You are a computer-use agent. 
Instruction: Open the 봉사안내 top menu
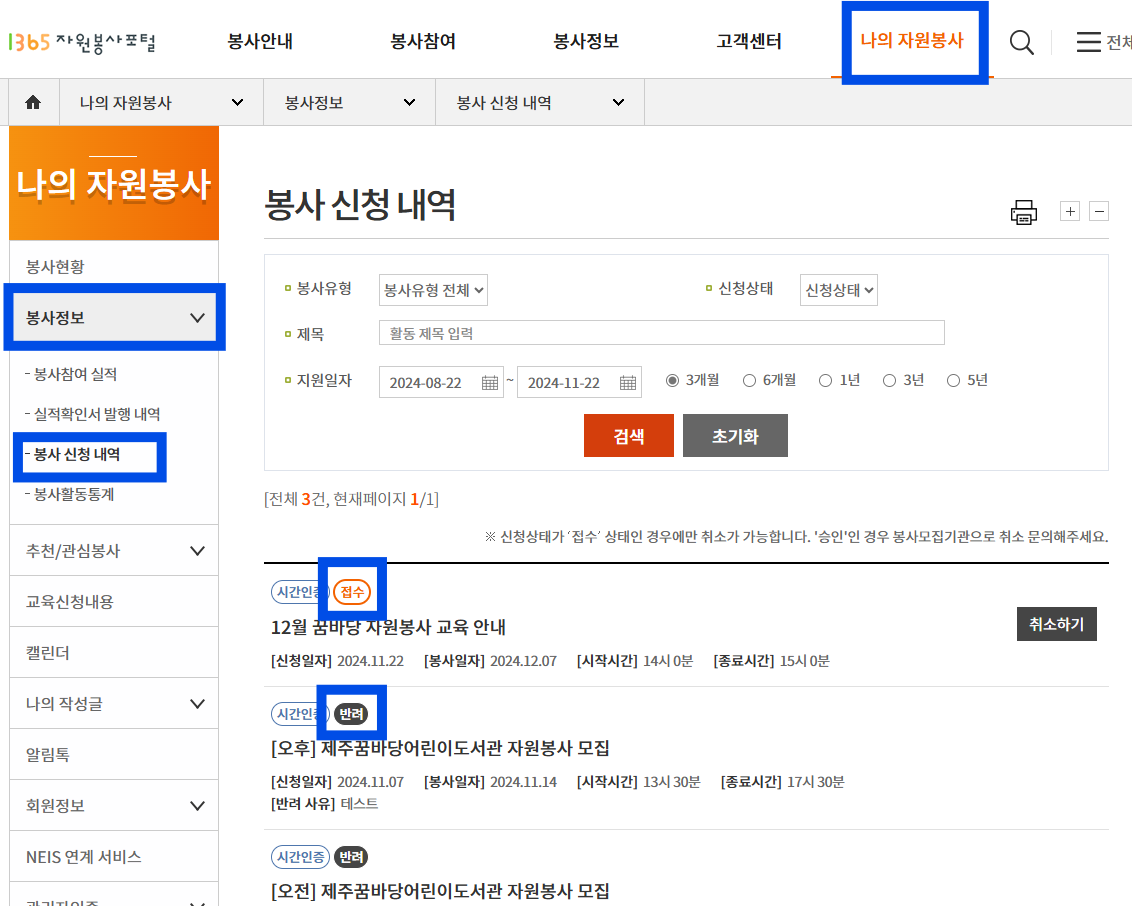[260, 41]
